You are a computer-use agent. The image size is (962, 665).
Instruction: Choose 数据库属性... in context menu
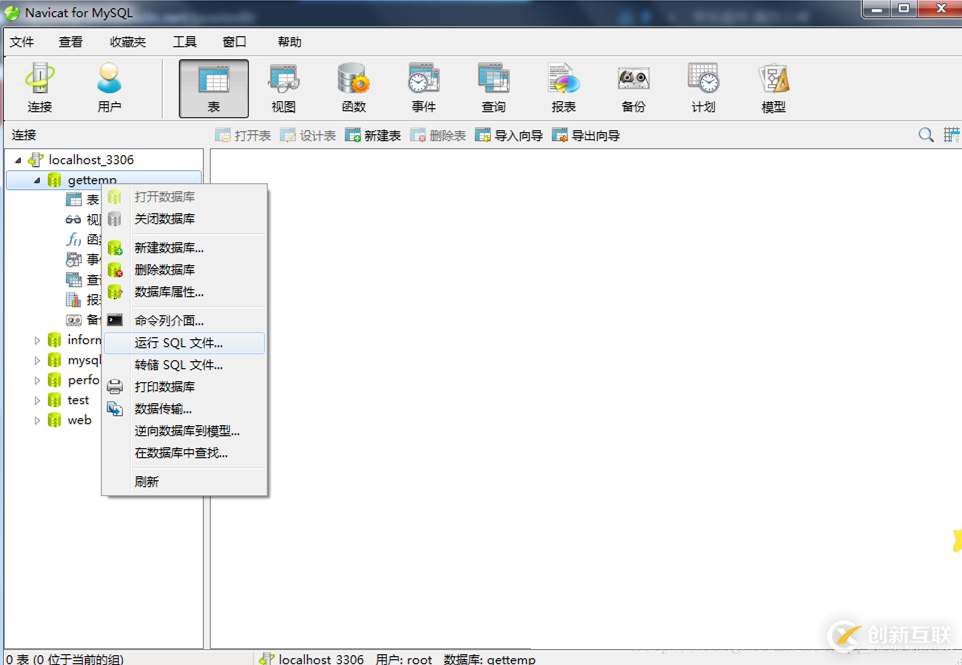point(185,292)
